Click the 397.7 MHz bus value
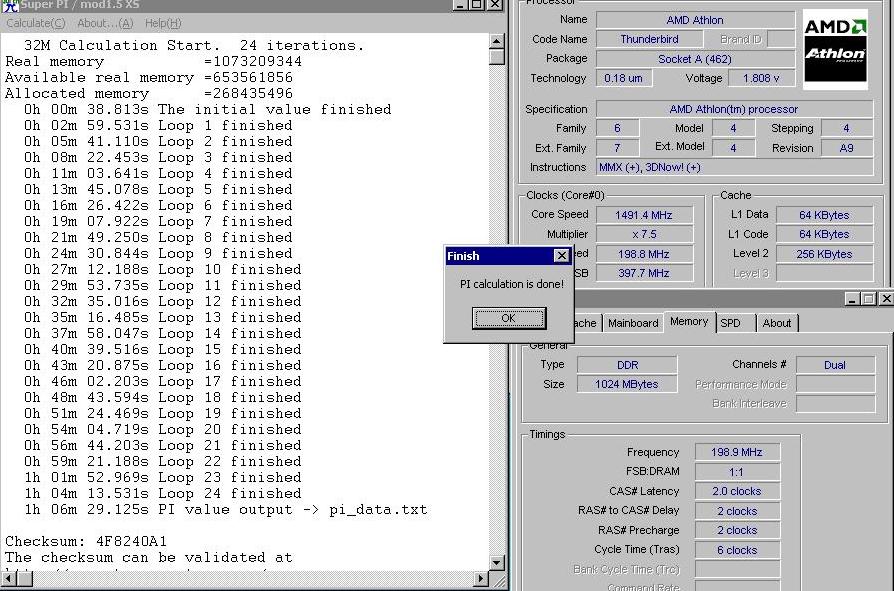 (x=644, y=273)
